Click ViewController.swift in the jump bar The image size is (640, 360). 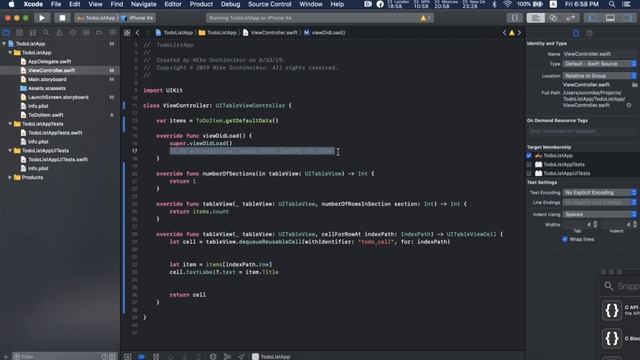(270, 33)
